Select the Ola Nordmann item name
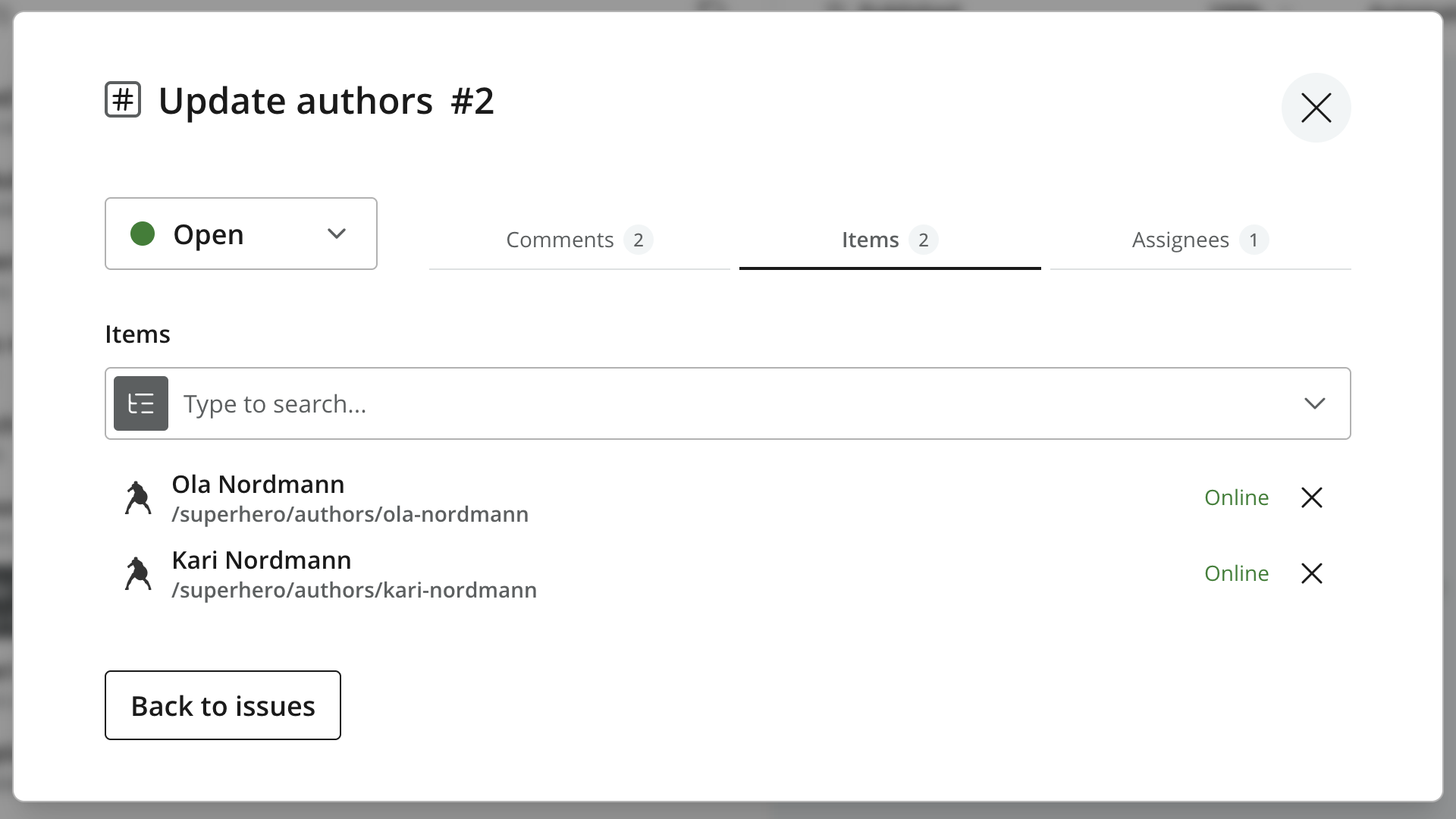The width and height of the screenshot is (1456, 819). [x=258, y=484]
